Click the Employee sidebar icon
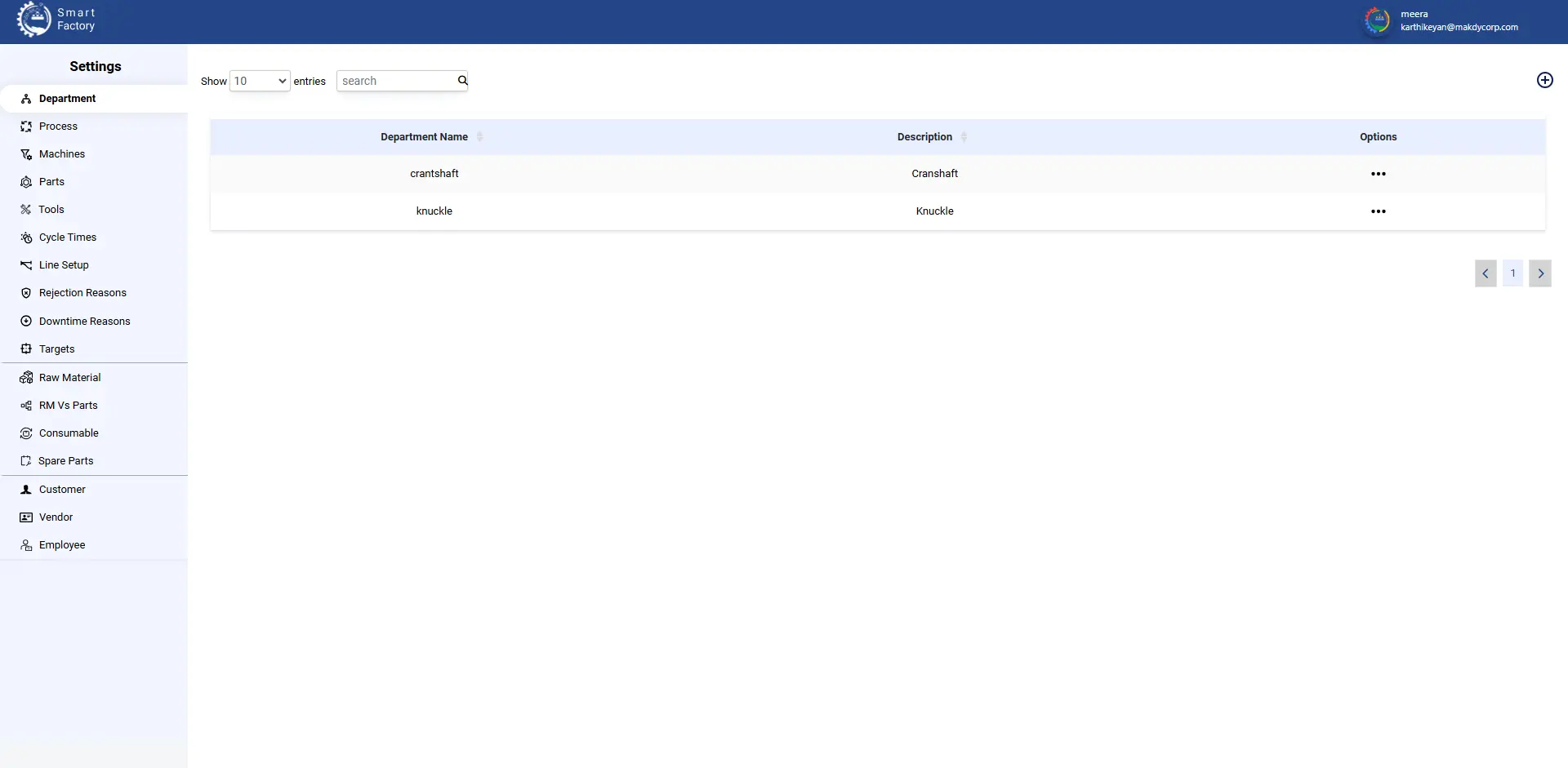The width and height of the screenshot is (1568, 768). point(26,545)
